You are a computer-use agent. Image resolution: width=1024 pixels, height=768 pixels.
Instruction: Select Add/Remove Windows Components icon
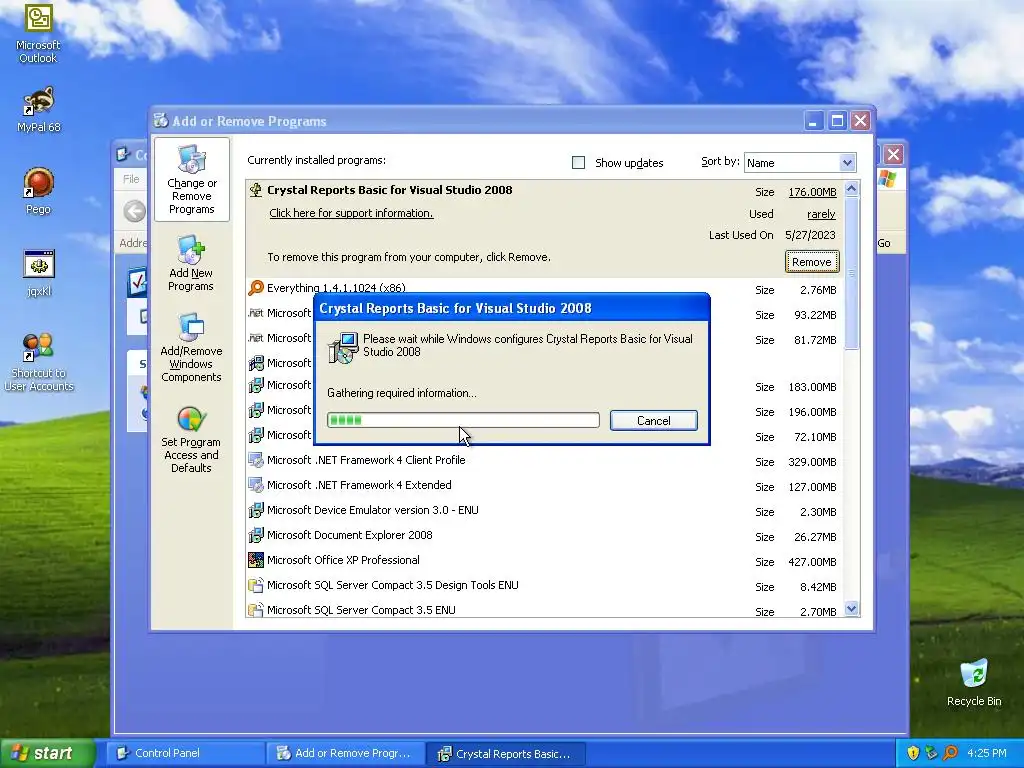pos(191,347)
